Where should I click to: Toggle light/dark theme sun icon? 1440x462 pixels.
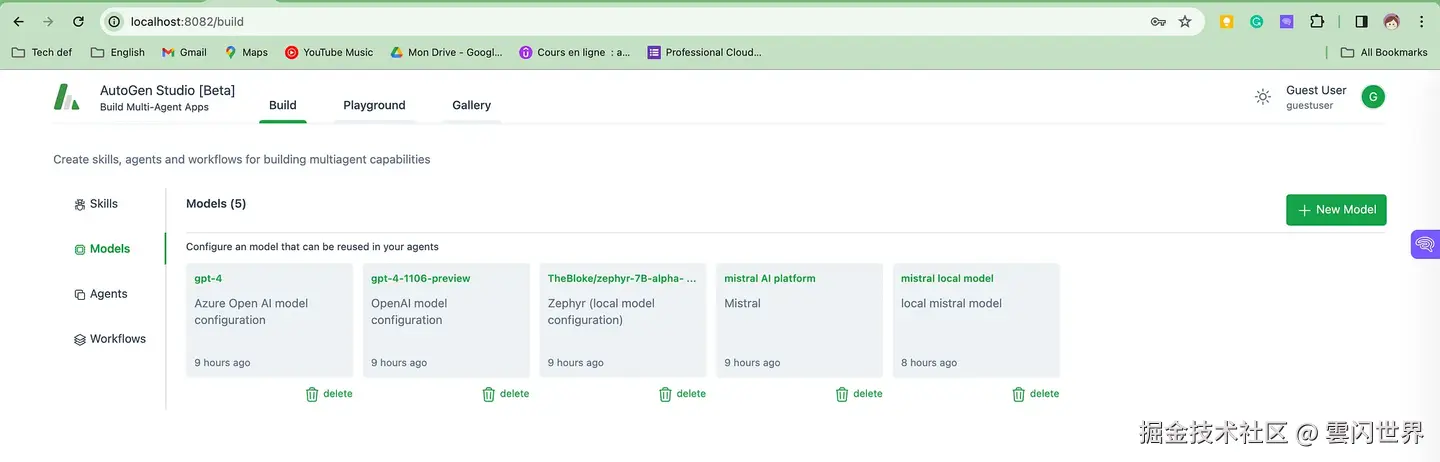point(1263,97)
